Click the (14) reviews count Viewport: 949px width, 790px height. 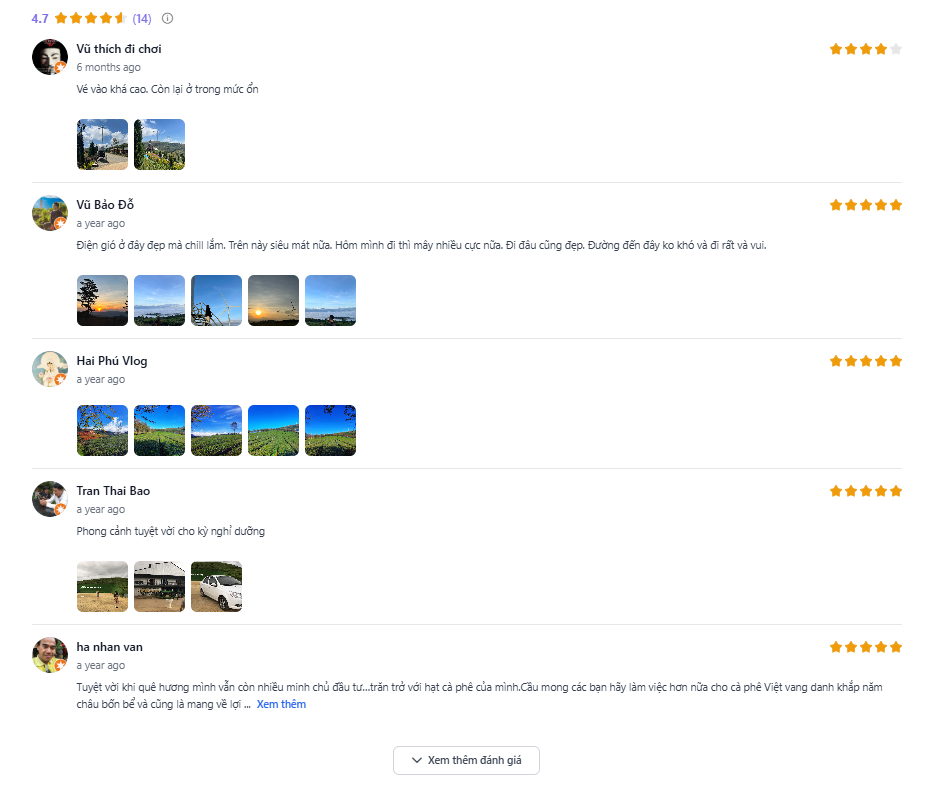point(142,18)
